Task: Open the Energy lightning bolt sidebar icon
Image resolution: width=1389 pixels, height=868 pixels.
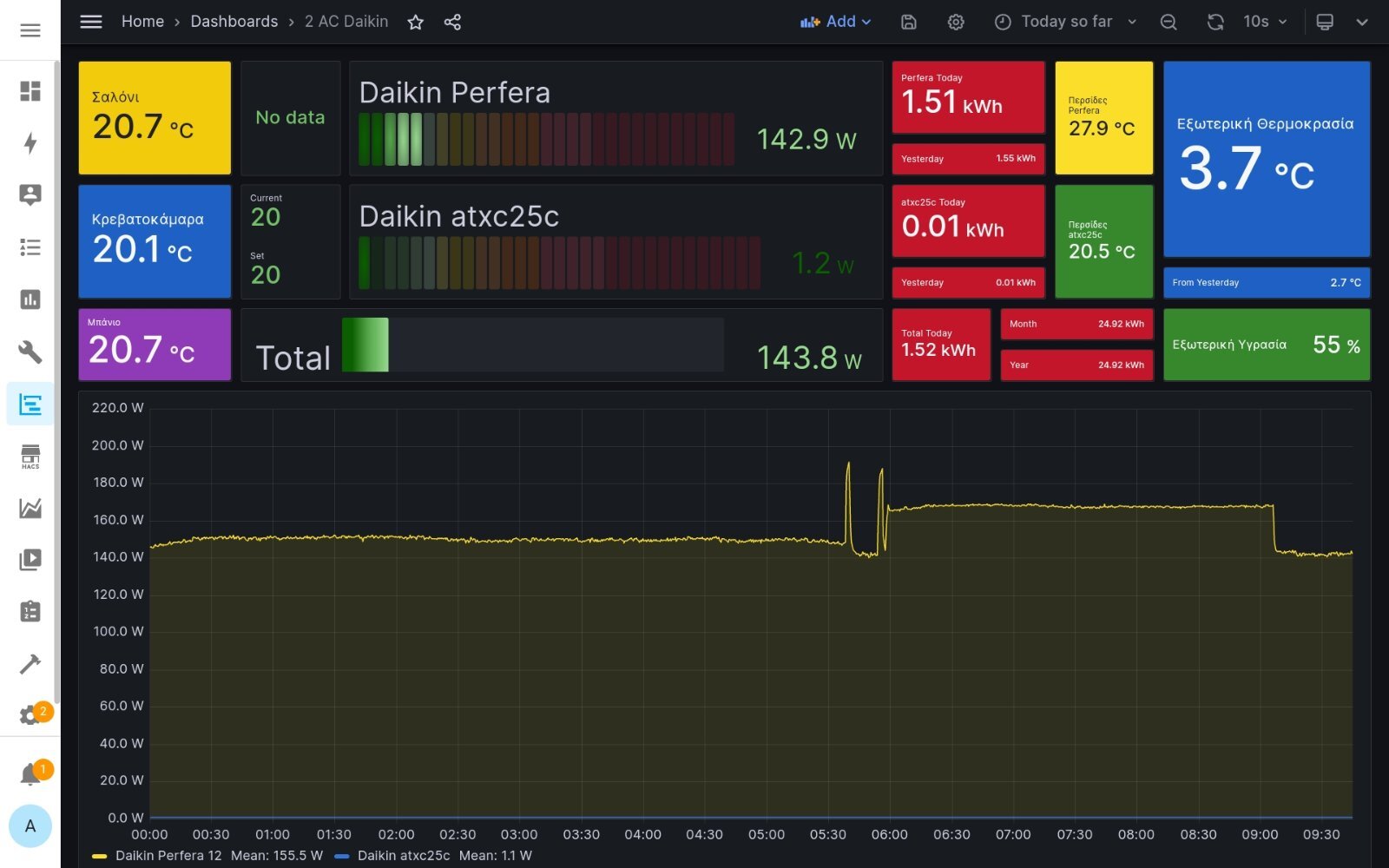Action: coord(30,143)
